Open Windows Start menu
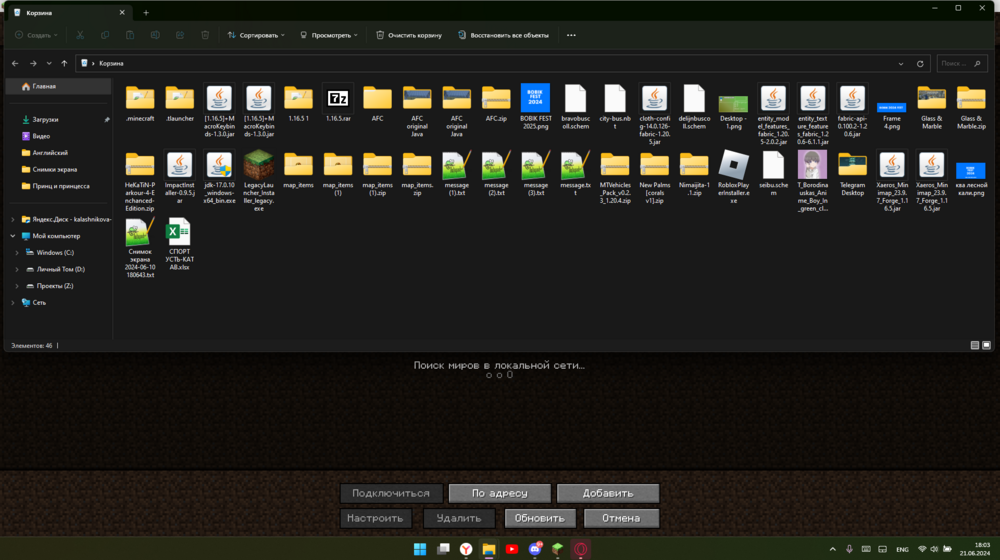1000x560 pixels. (x=420, y=549)
